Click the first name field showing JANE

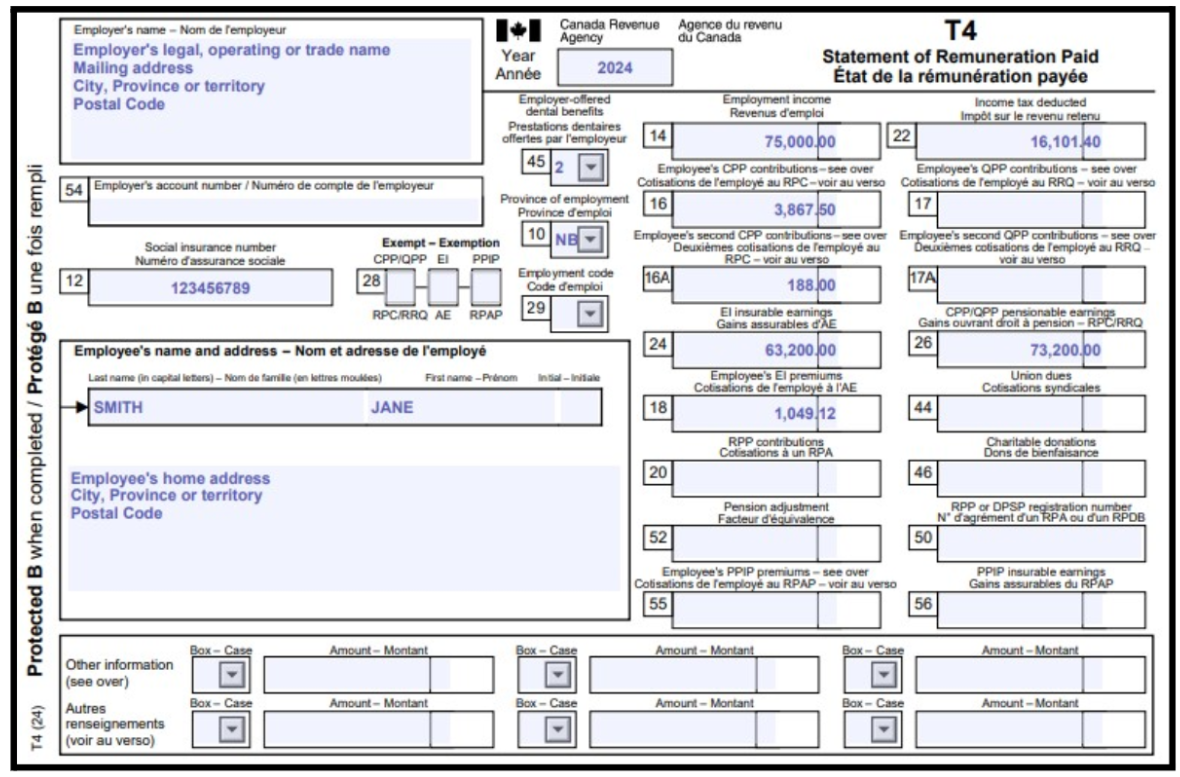tap(461, 407)
